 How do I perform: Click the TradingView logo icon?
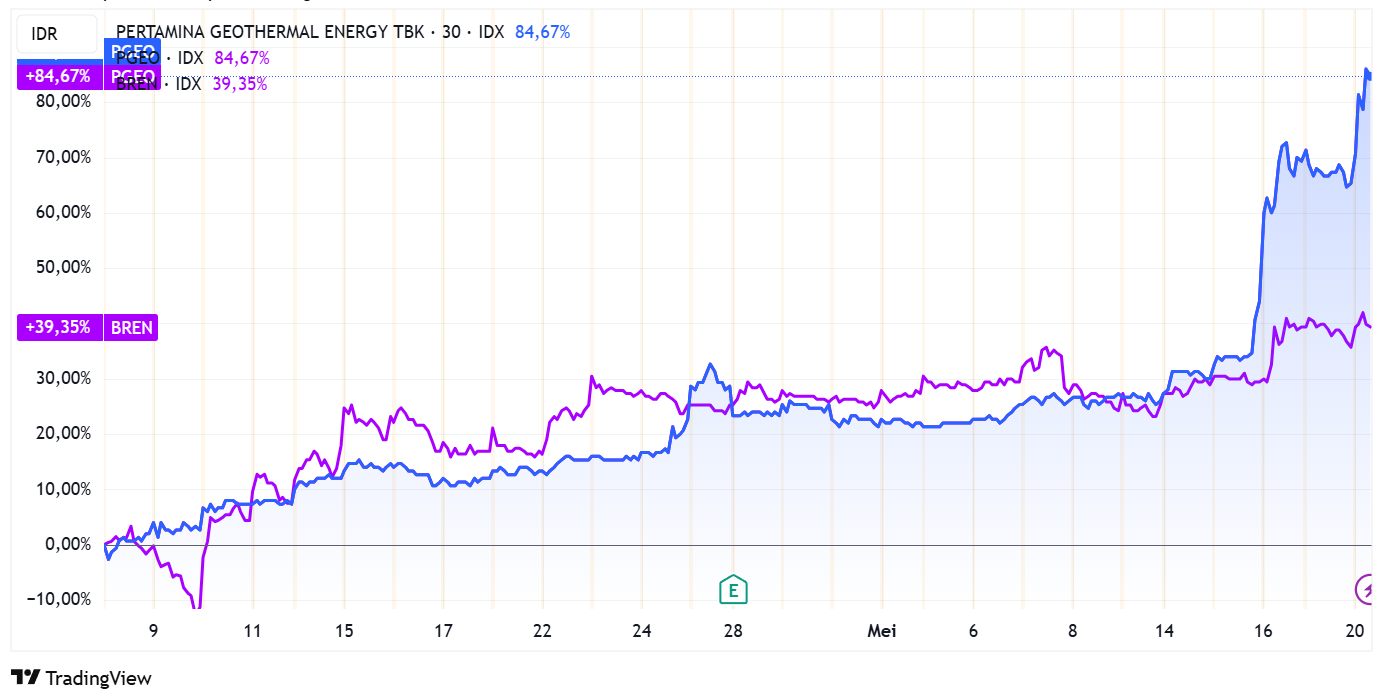[x=26, y=678]
